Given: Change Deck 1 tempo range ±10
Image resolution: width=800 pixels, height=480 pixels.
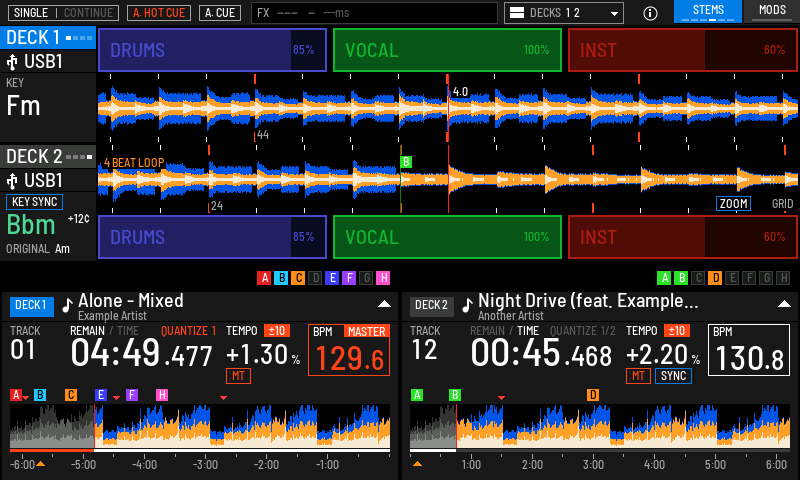Looking at the screenshot, I should 277,331.
